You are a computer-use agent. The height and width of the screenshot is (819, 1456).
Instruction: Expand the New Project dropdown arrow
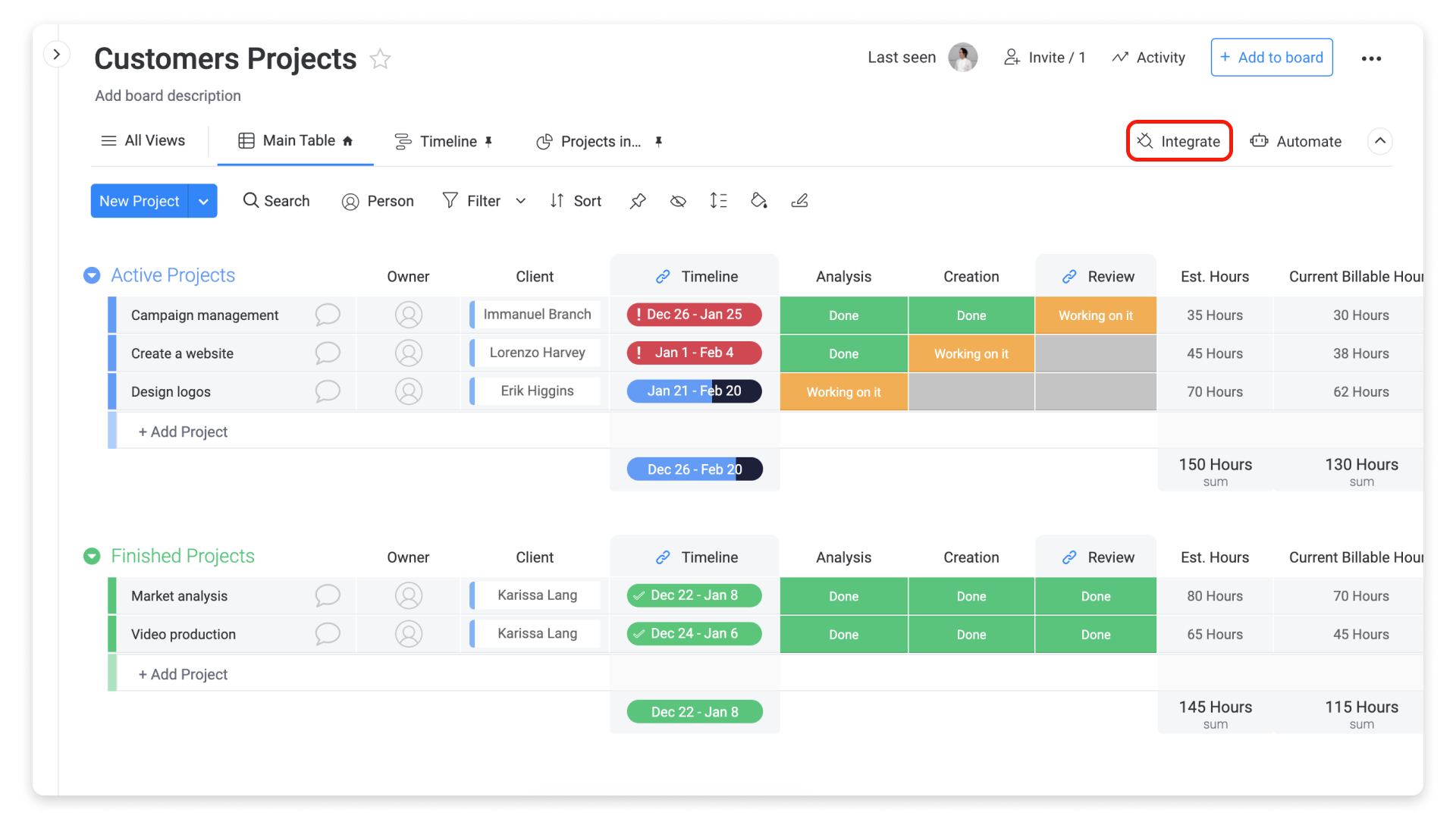point(204,200)
